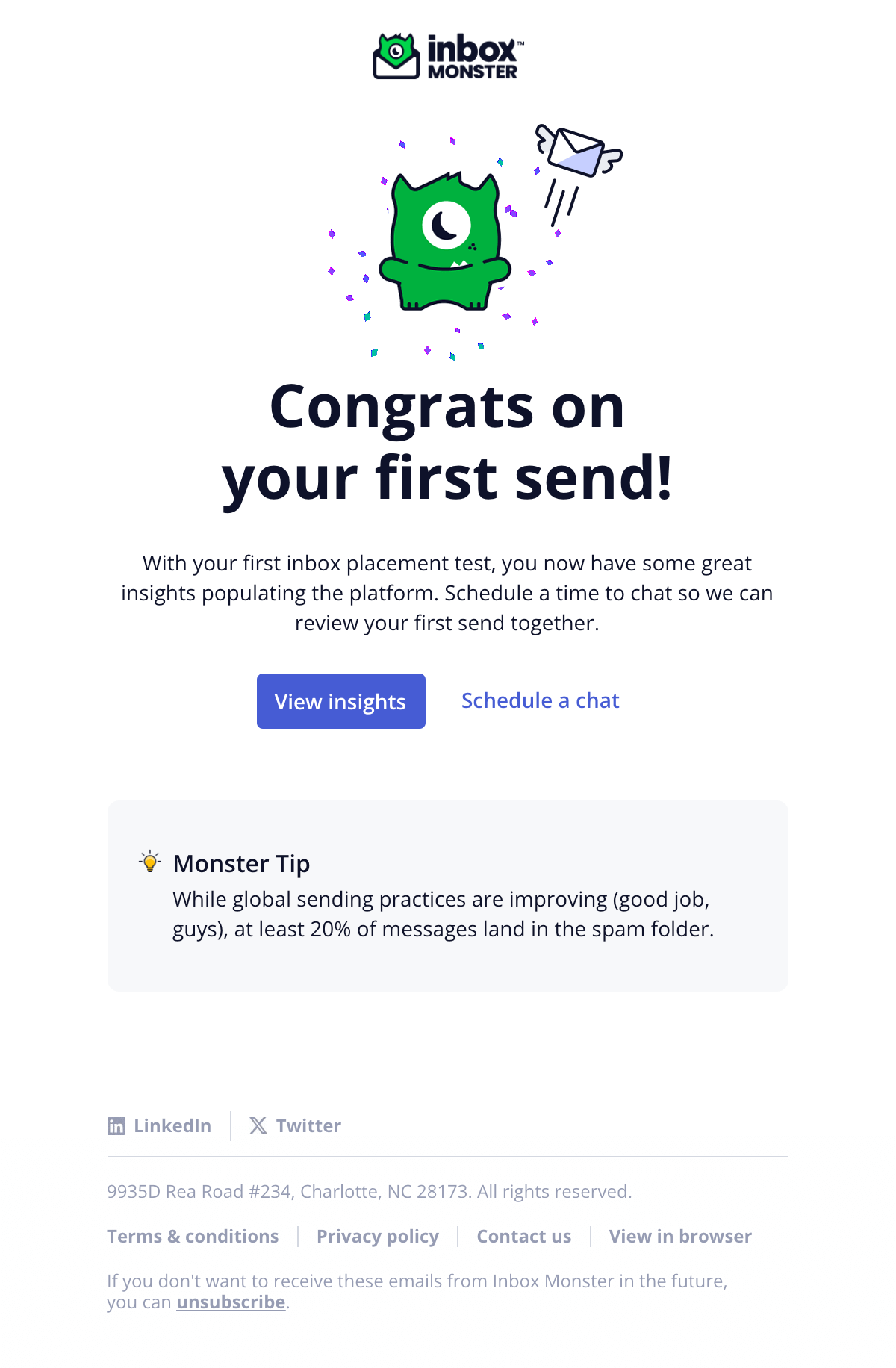Open the Schedule a chat link
Image resolution: width=896 pixels, height=1368 pixels.
pyautogui.click(x=540, y=700)
